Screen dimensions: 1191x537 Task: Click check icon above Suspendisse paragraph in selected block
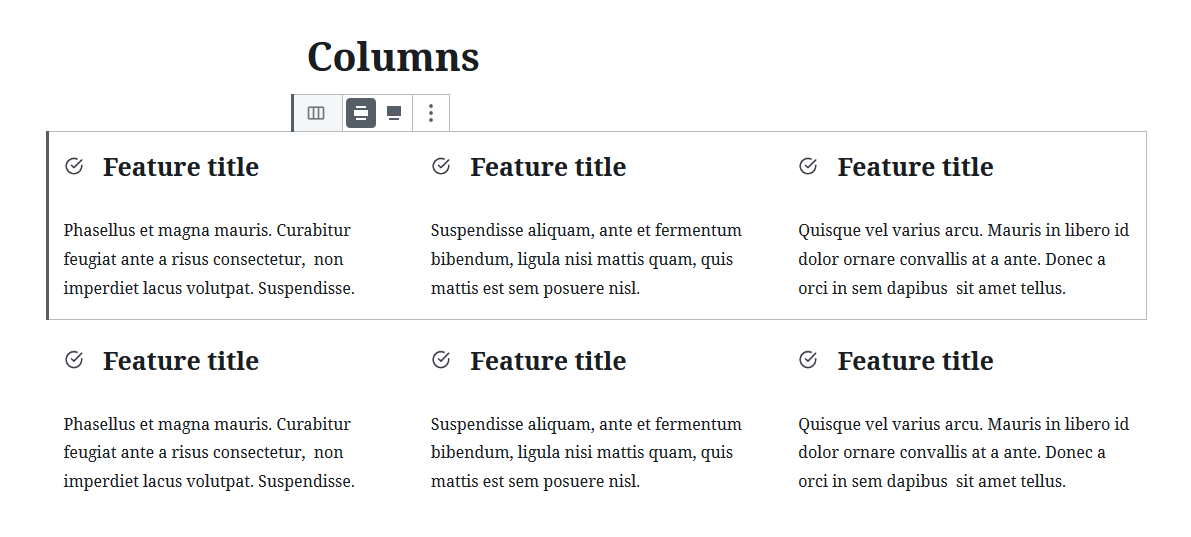pyautogui.click(x=441, y=166)
